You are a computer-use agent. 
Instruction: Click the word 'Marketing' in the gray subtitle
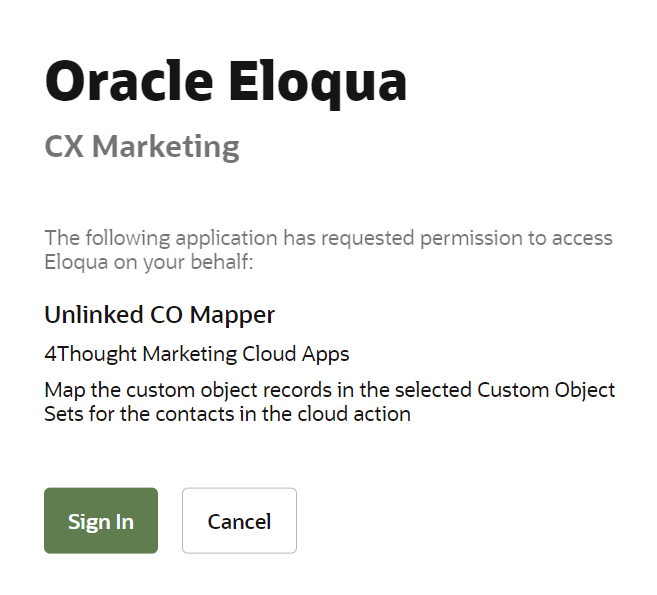[166, 147]
